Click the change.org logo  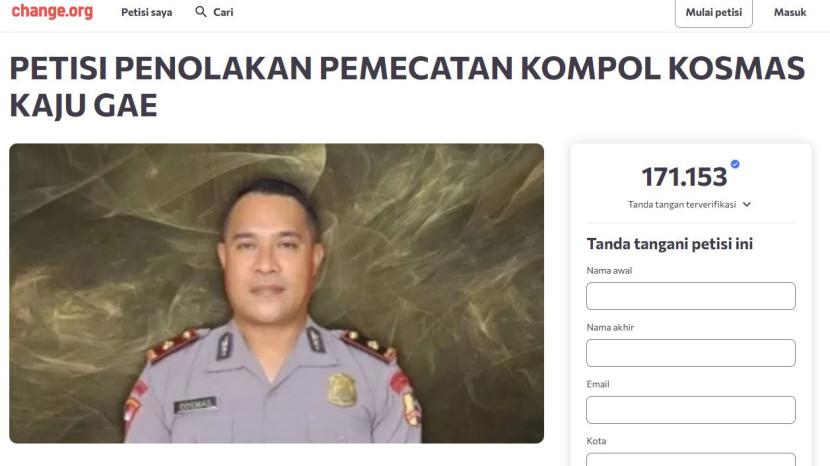click(52, 11)
